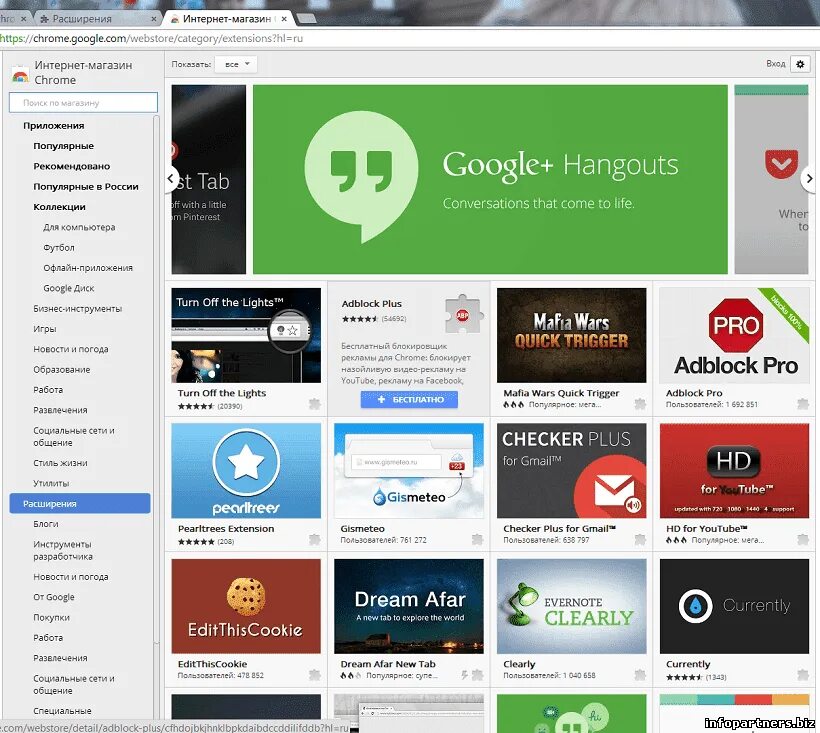Click puzzle icon on Currently card

[803, 675]
